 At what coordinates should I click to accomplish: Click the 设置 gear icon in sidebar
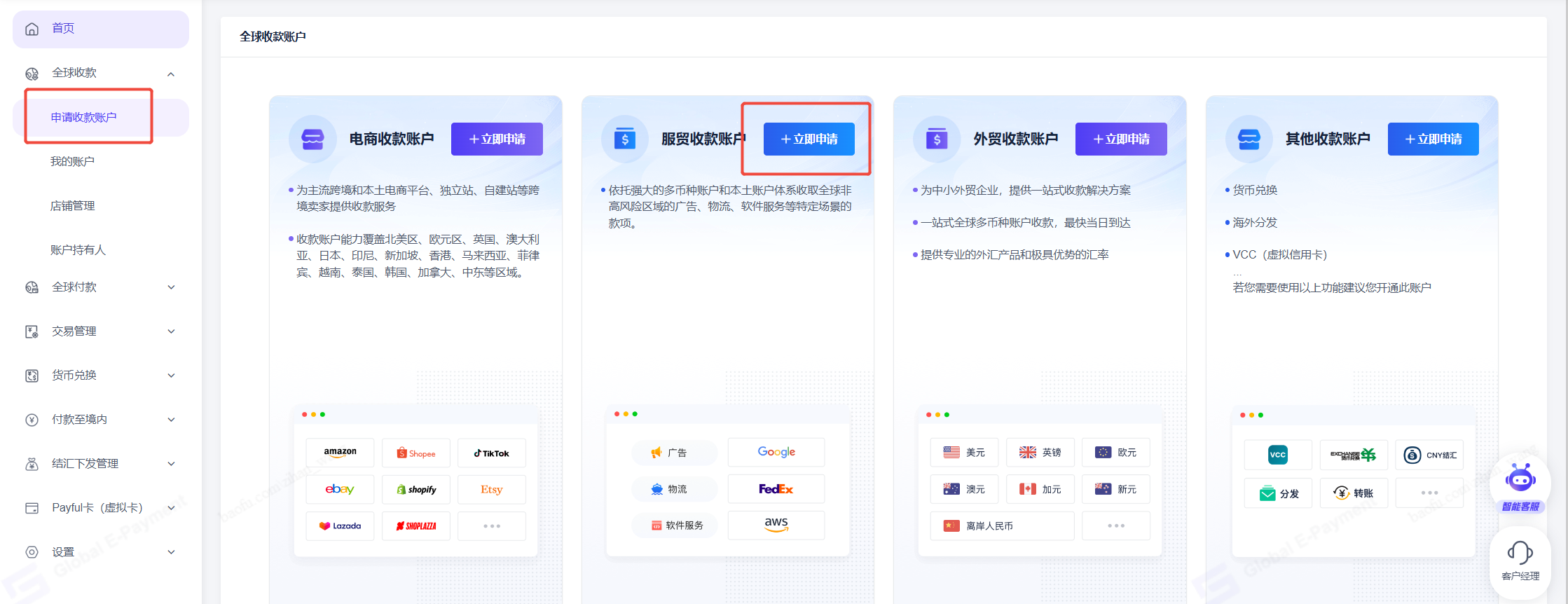[x=32, y=552]
